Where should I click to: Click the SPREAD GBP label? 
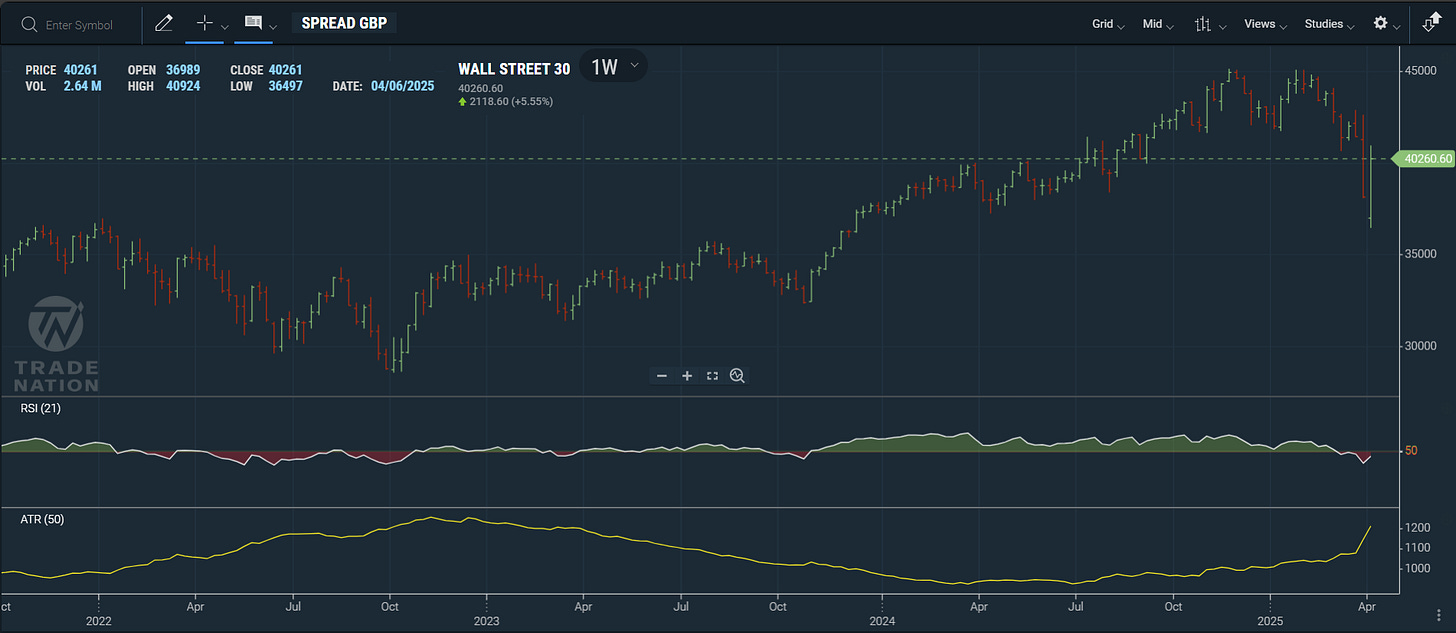344,23
